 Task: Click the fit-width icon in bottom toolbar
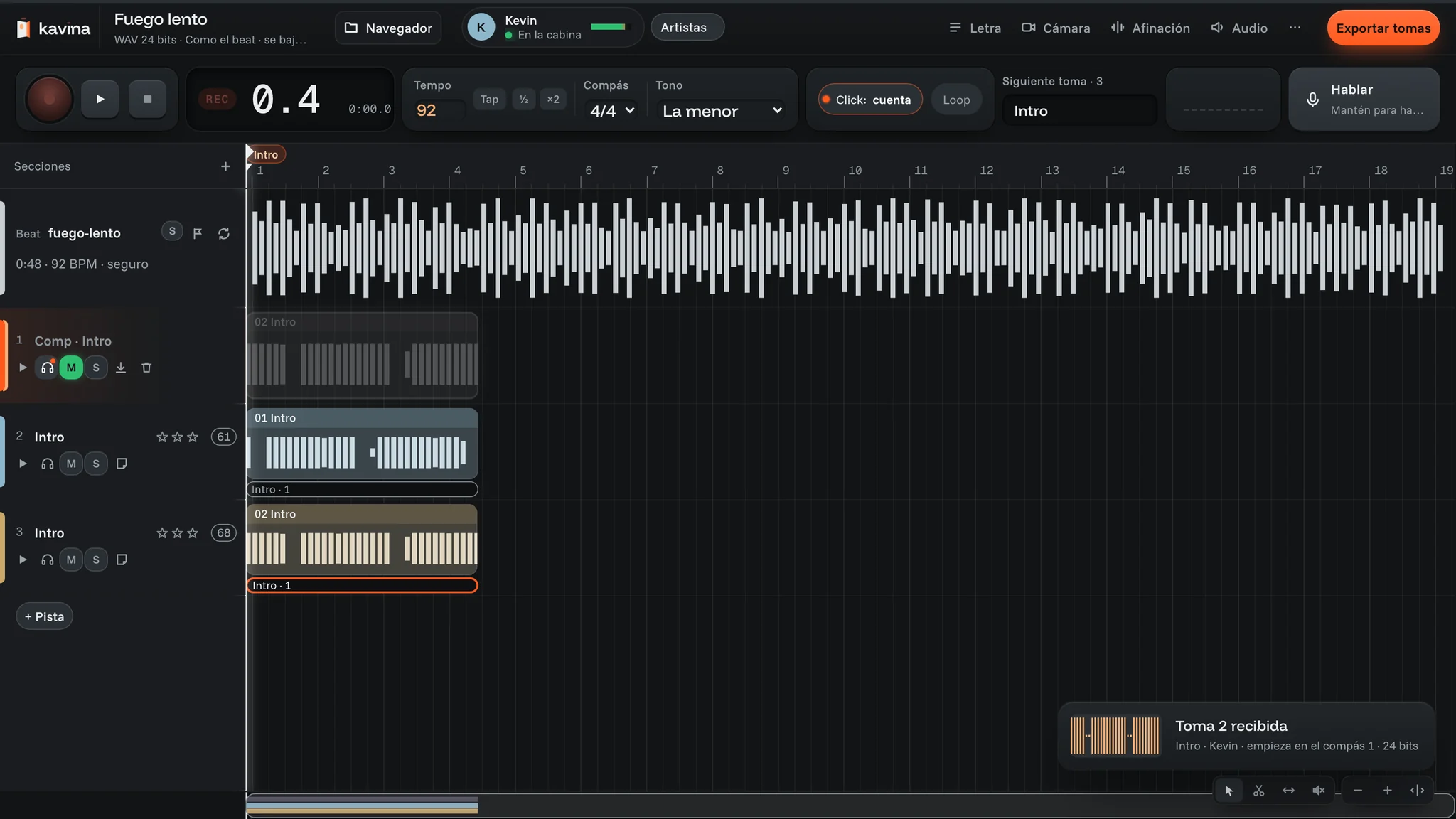click(x=1417, y=791)
